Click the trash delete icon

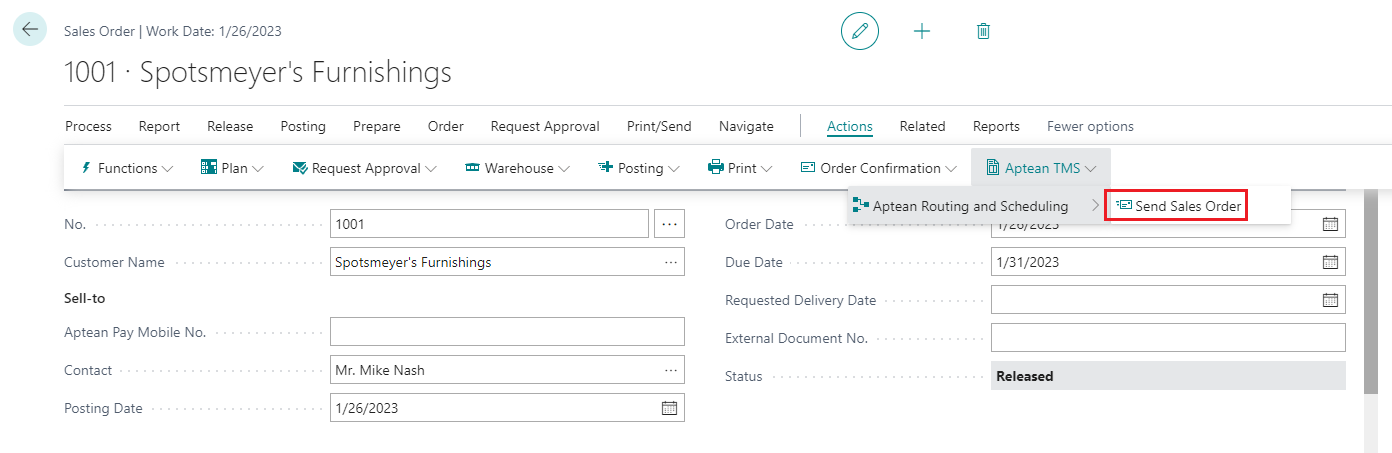point(983,31)
